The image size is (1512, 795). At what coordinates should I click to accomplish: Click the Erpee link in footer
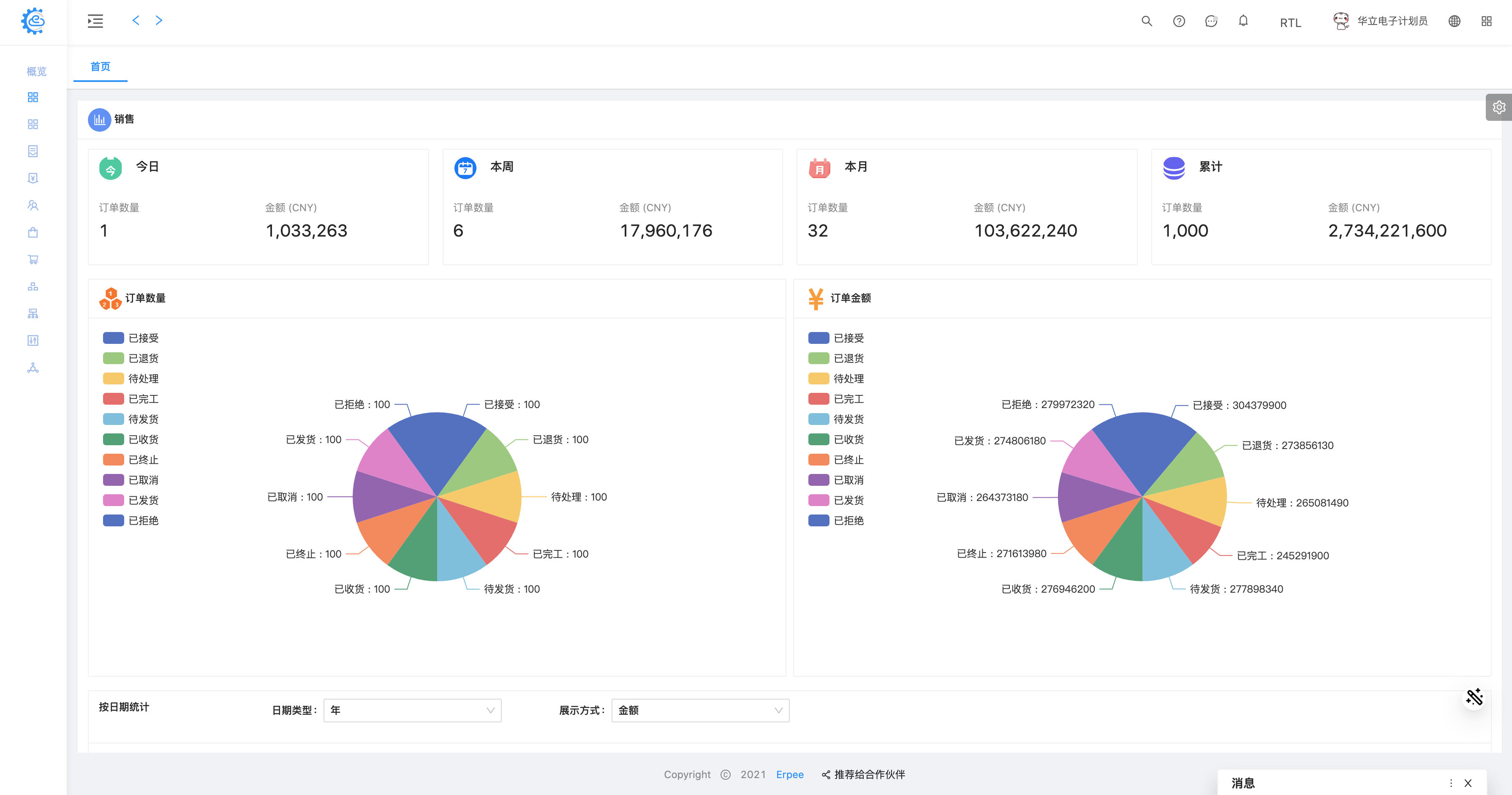(789, 775)
